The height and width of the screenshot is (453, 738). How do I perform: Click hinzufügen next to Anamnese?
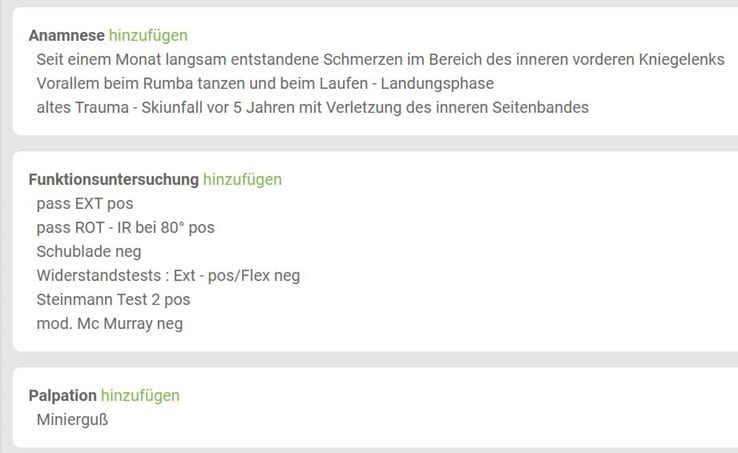pyautogui.click(x=148, y=35)
